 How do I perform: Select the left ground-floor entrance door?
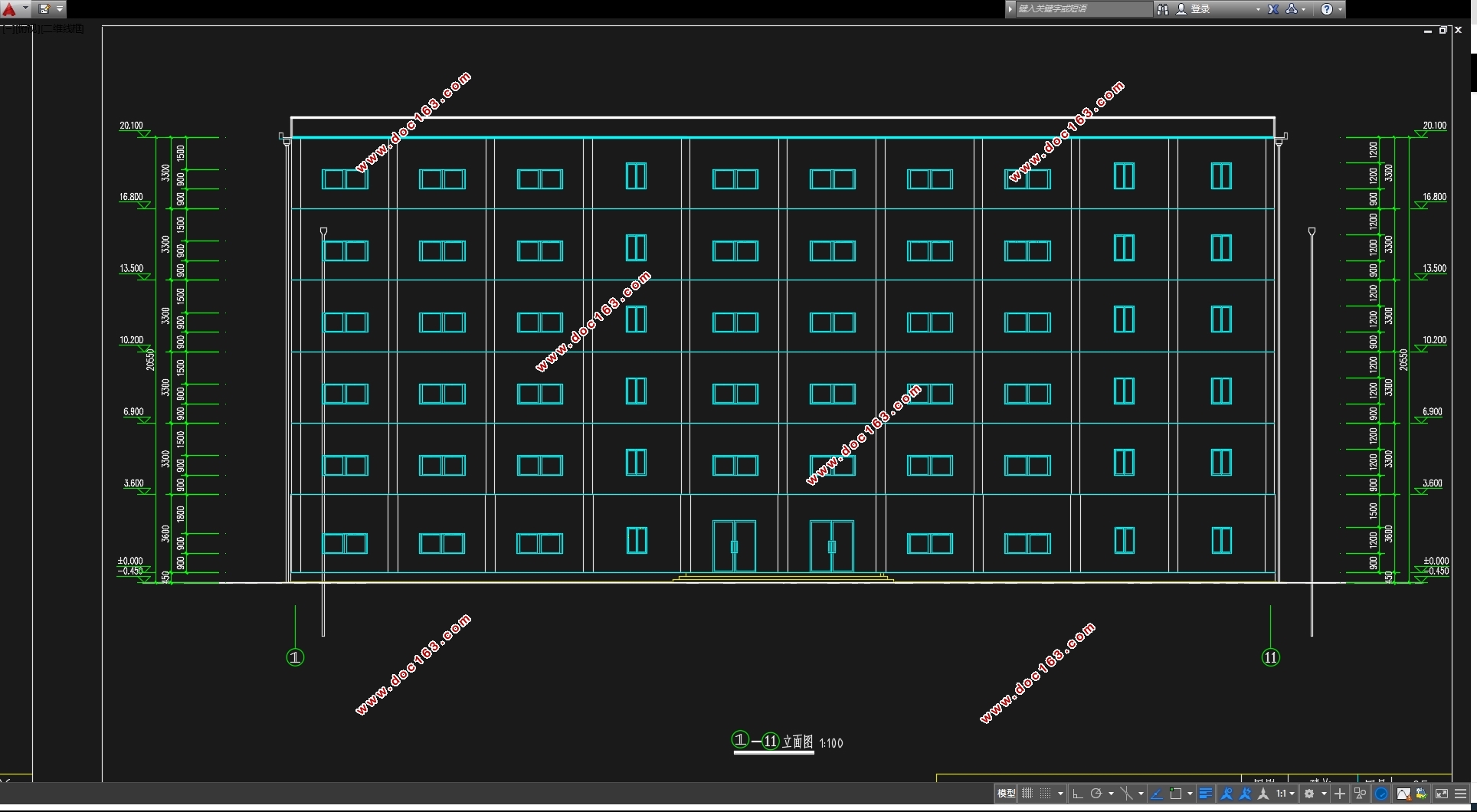pyautogui.click(x=734, y=546)
